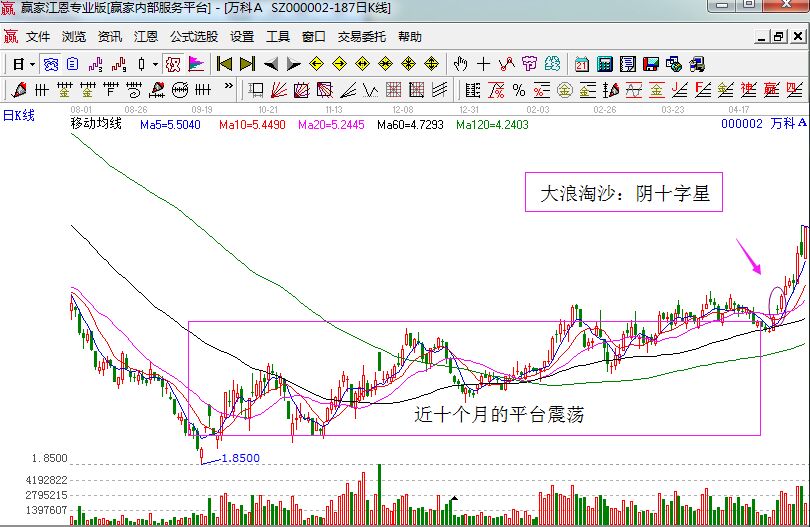
Task: Open the calendar date icon
Action: pyautogui.click(x=582, y=64)
